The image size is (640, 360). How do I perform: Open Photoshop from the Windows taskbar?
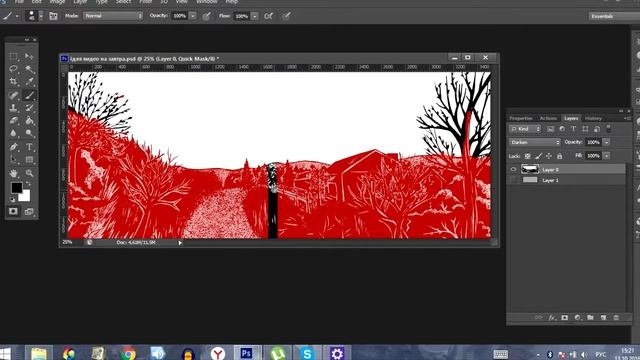click(247, 353)
